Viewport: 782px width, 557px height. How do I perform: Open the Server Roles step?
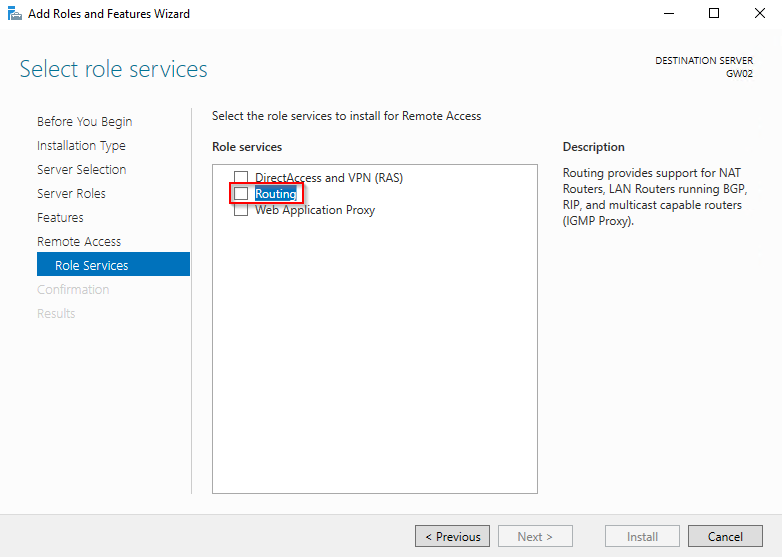pyautogui.click(x=71, y=193)
